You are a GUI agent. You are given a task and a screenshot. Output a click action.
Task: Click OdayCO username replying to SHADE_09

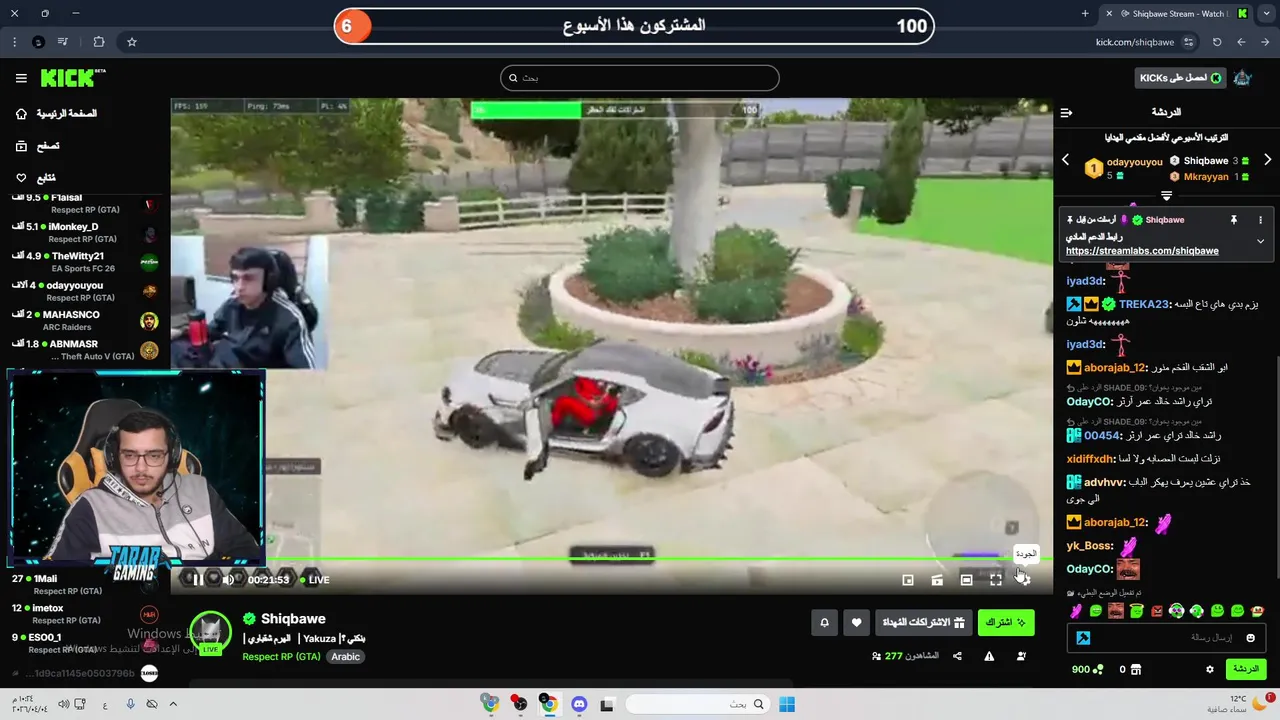tap(1090, 402)
